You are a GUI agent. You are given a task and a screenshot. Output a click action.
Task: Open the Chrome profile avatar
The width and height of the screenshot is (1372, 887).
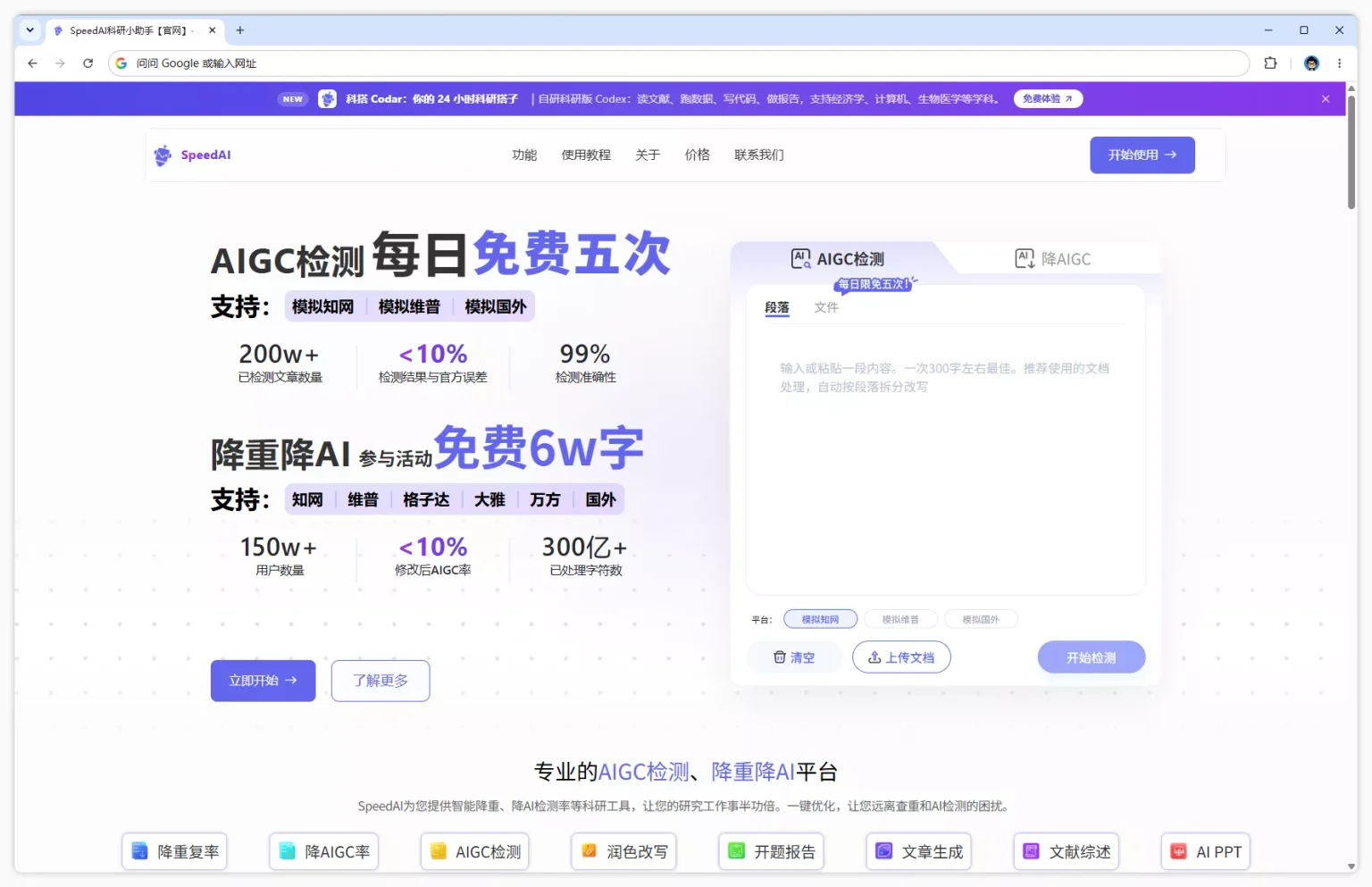pos(1311,63)
